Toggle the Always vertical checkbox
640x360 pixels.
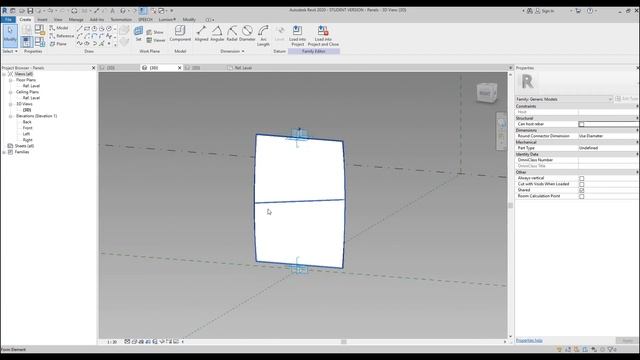pos(582,178)
